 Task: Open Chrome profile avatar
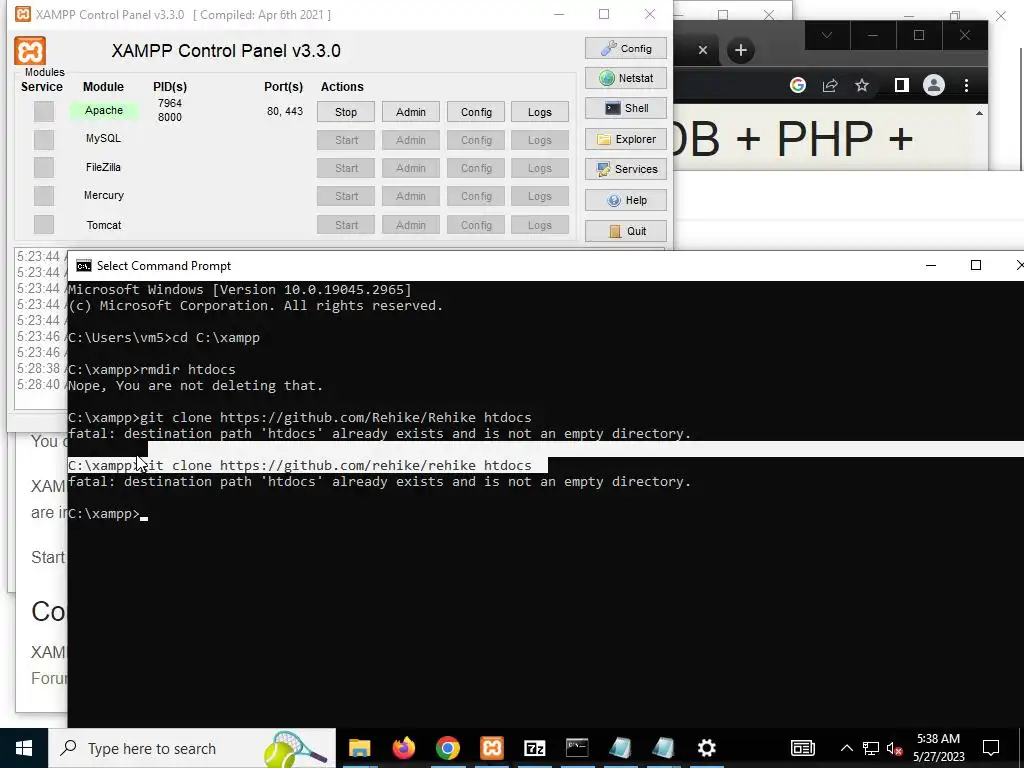[934, 85]
